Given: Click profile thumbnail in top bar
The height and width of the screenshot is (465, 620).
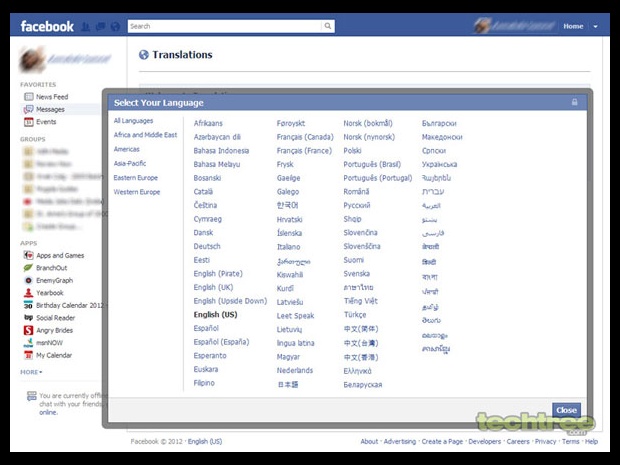Looking at the screenshot, I should coord(482,26).
